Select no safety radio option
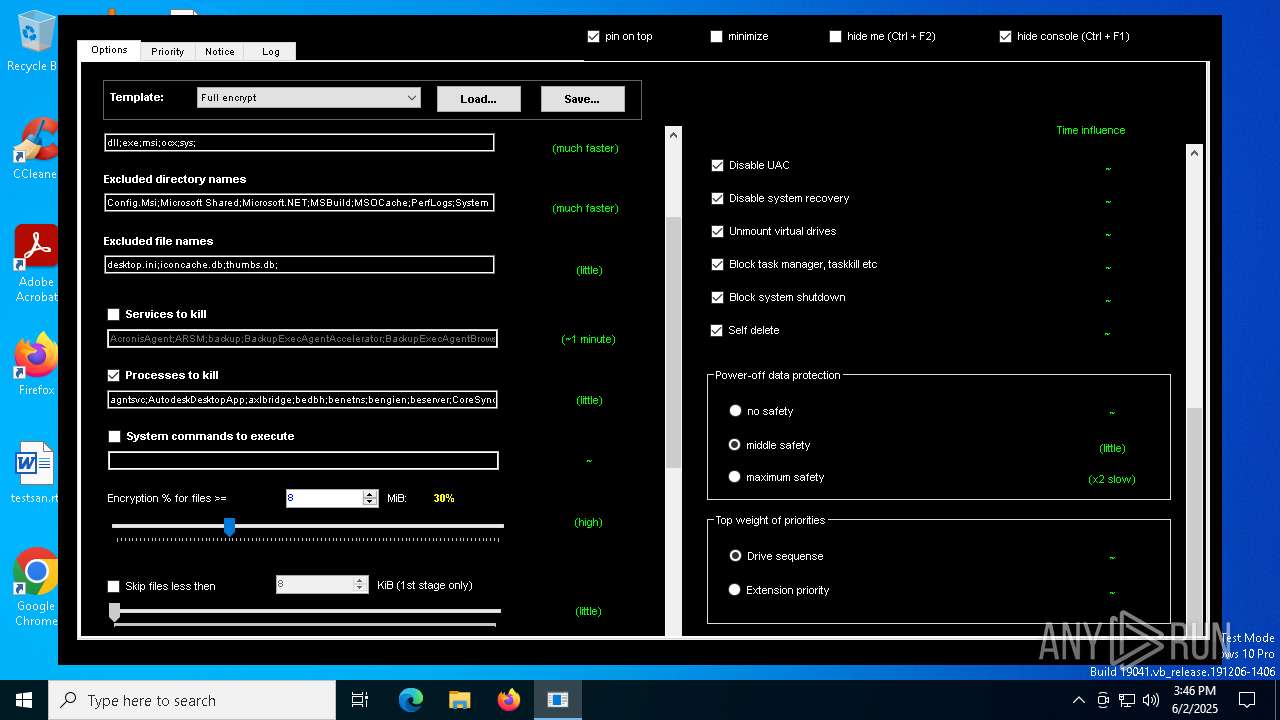This screenshot has width=1280, height=720. 735,411
